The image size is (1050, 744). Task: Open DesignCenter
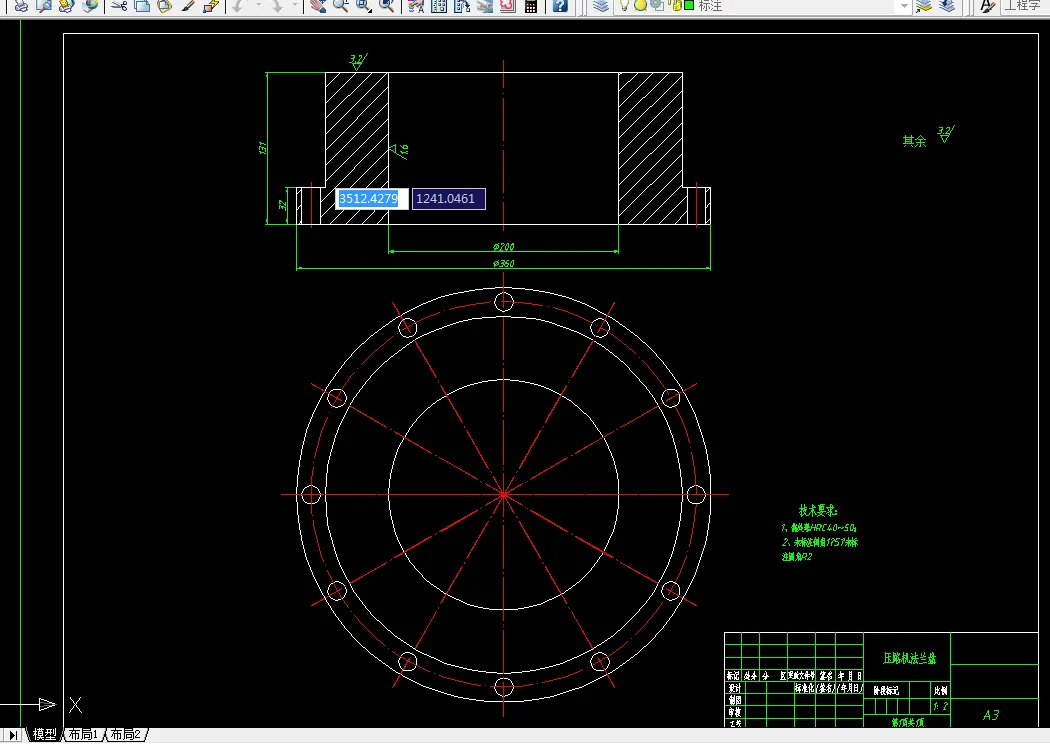439,6
